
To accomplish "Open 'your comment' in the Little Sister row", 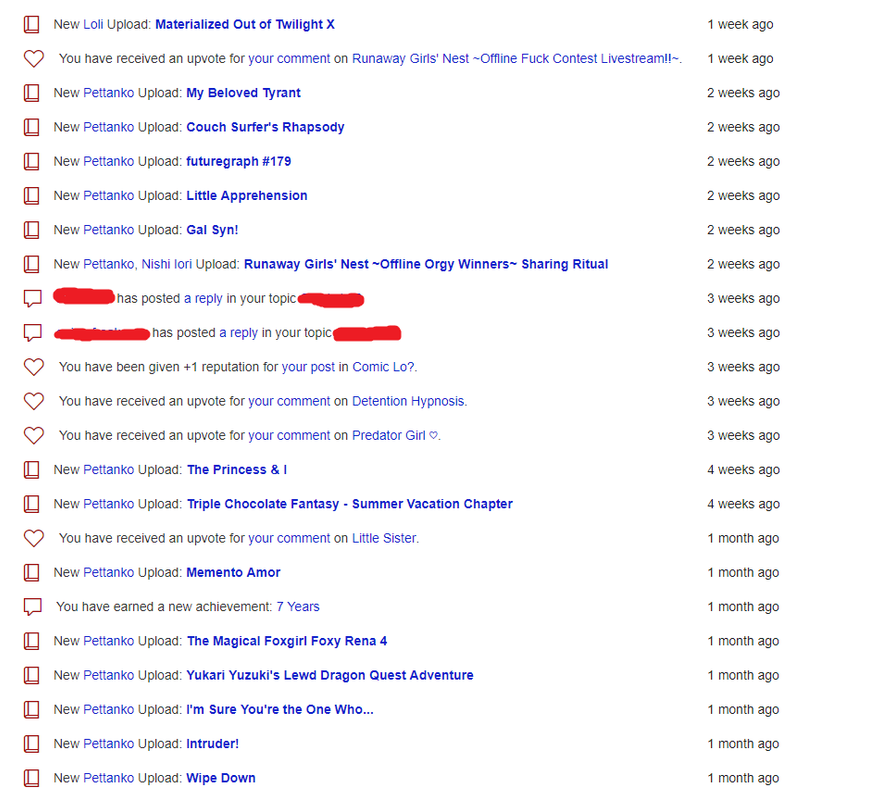I will pos(289,538).
